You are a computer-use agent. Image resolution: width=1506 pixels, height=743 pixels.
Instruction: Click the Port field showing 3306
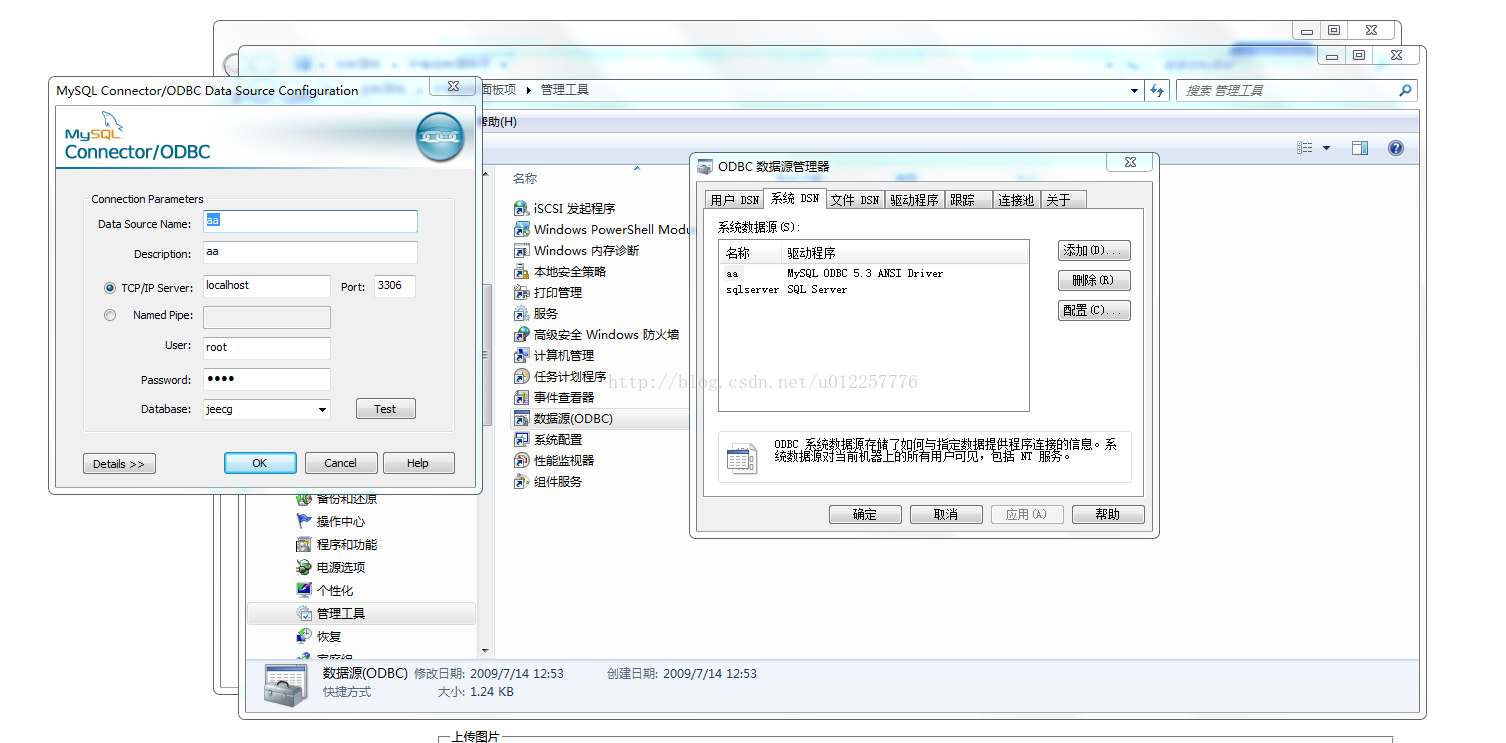[395, 287]
